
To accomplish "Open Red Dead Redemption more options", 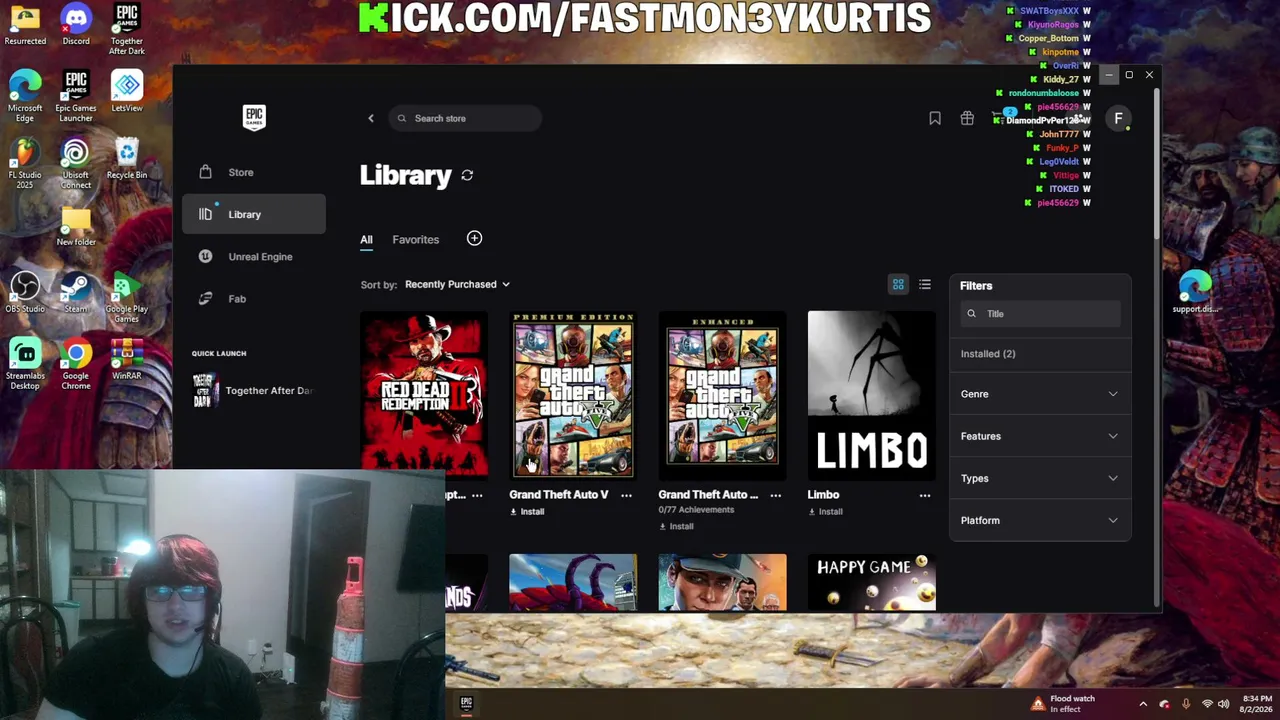I will [x=477, y=495].
